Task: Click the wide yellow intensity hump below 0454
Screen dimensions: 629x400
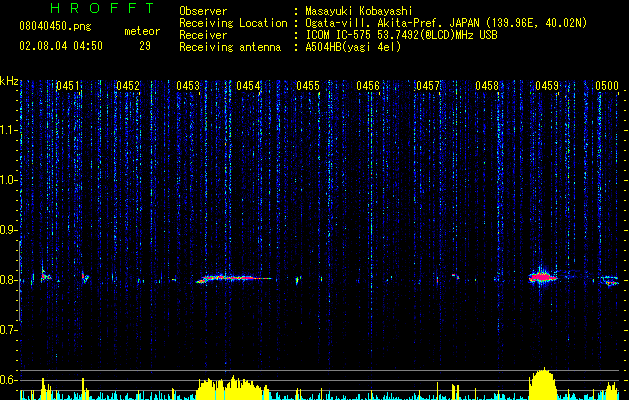Action: [233, 388]
